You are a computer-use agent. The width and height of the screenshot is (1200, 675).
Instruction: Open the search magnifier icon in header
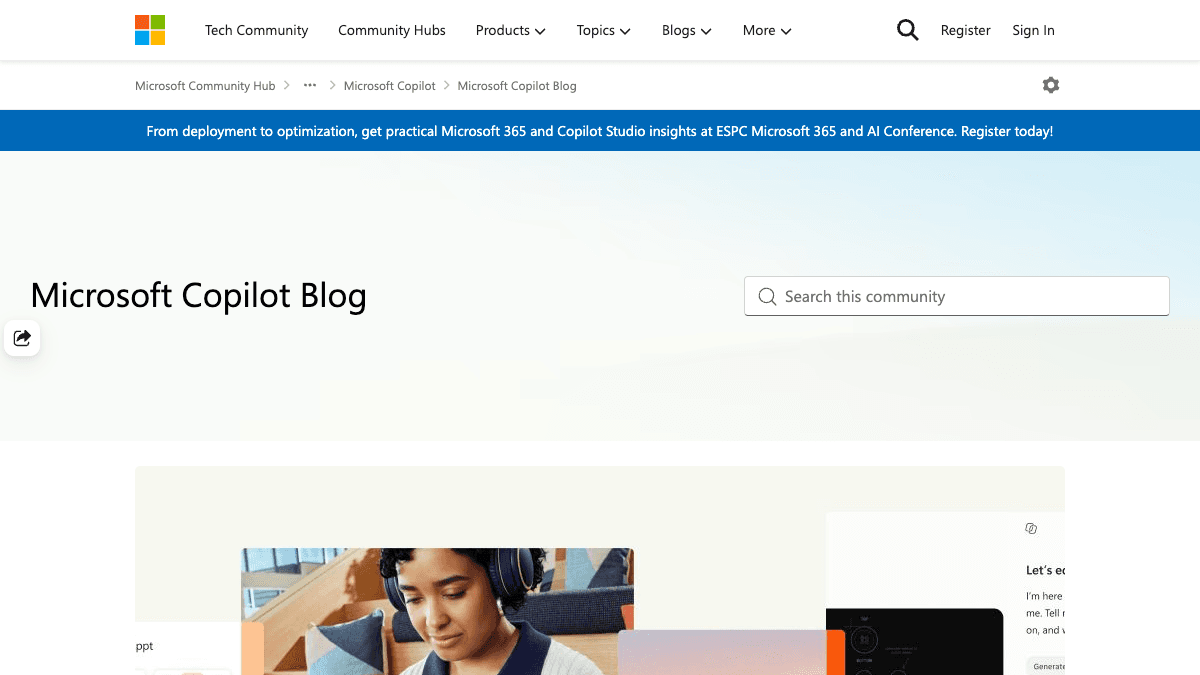(x=907, y=30)
